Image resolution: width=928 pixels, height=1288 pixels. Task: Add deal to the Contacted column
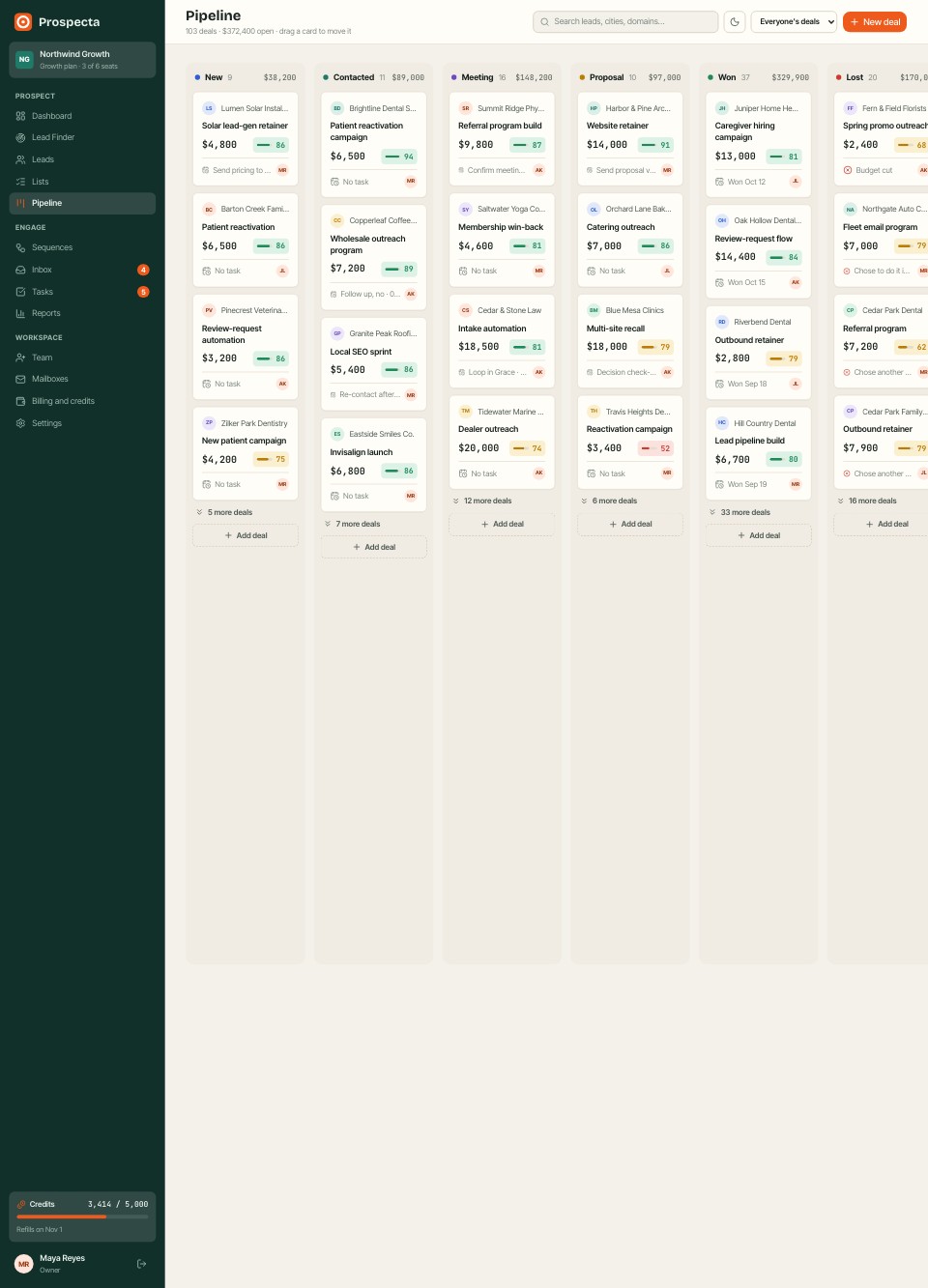374,547
